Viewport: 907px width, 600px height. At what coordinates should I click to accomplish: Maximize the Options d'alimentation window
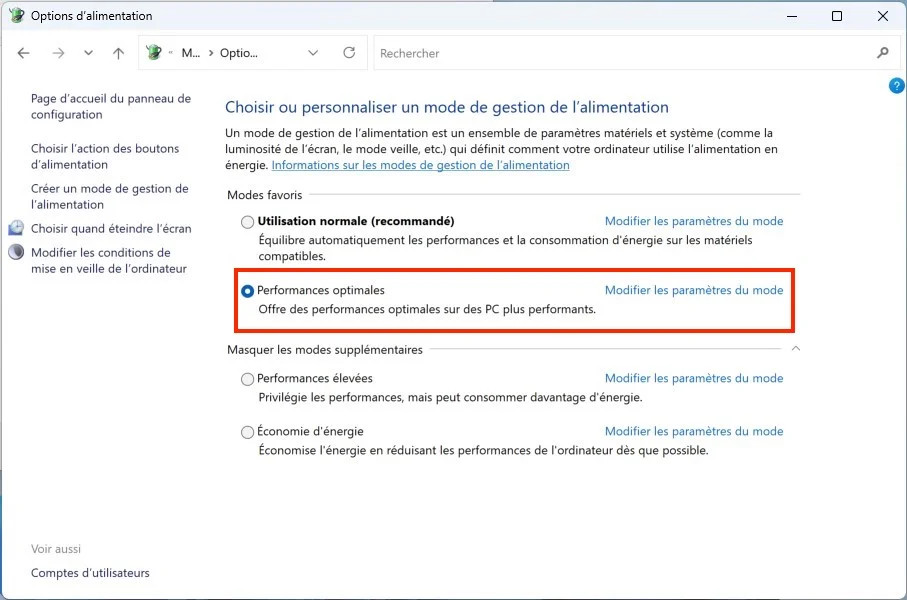point(836,16)
